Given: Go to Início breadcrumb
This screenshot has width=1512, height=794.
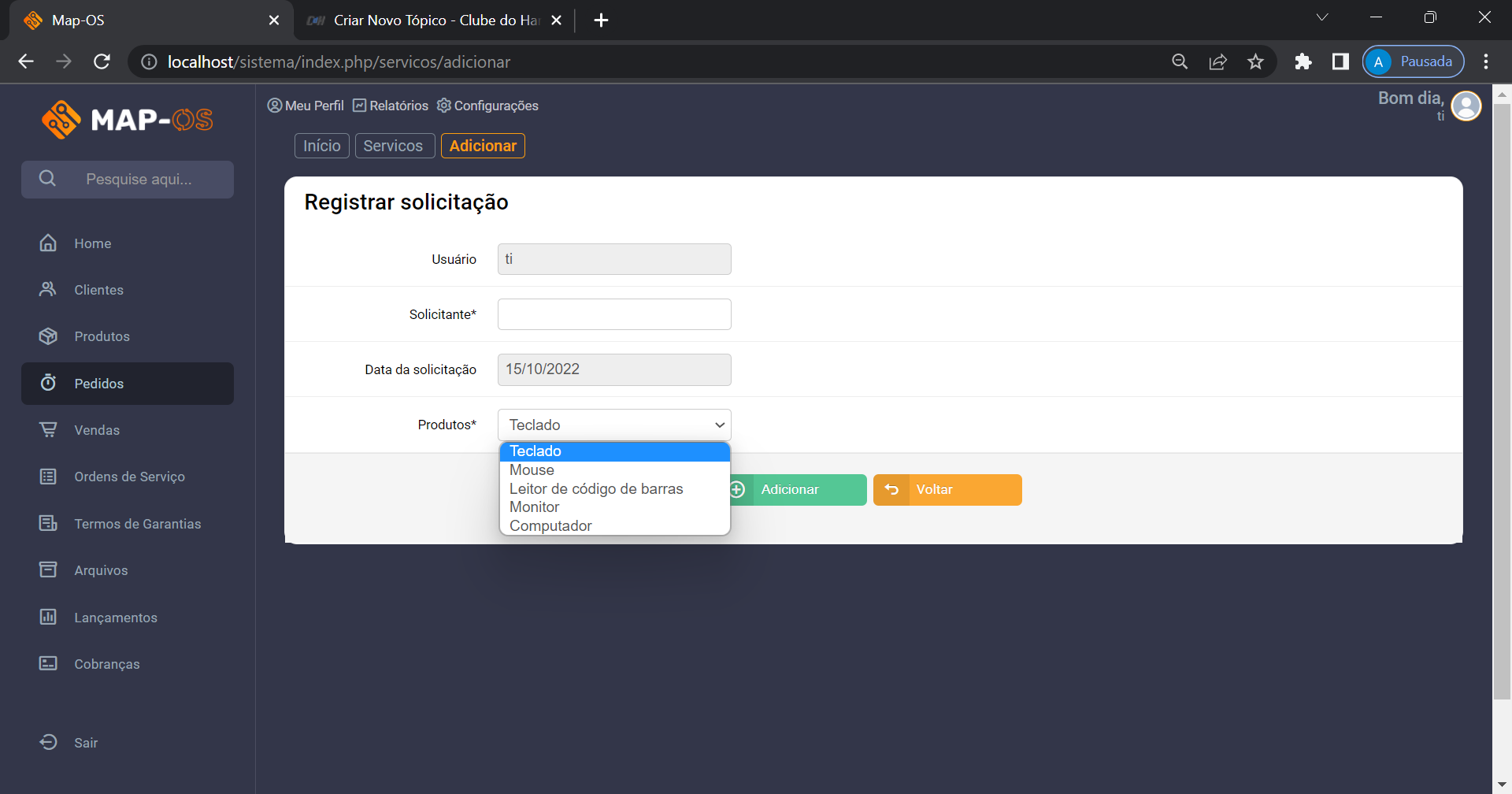Looking at the screenshot, I should coord(322,146).
